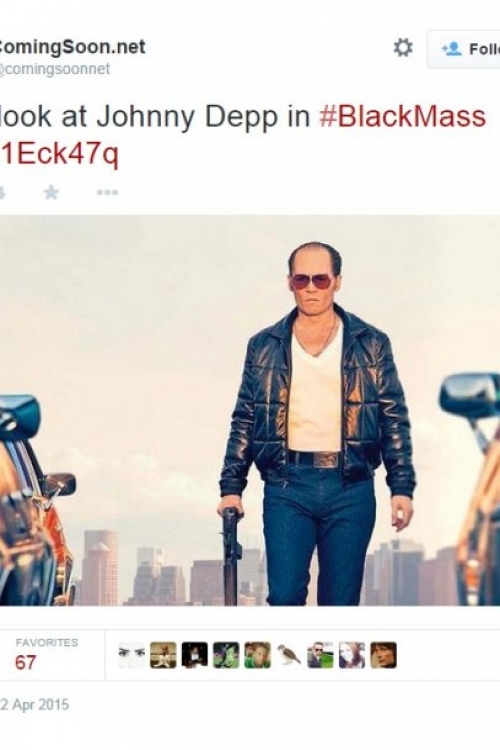This screenshot has height=750, width=500.
Task: Open the 2 Apr 2015 timestamp
Action: (34, 705)
